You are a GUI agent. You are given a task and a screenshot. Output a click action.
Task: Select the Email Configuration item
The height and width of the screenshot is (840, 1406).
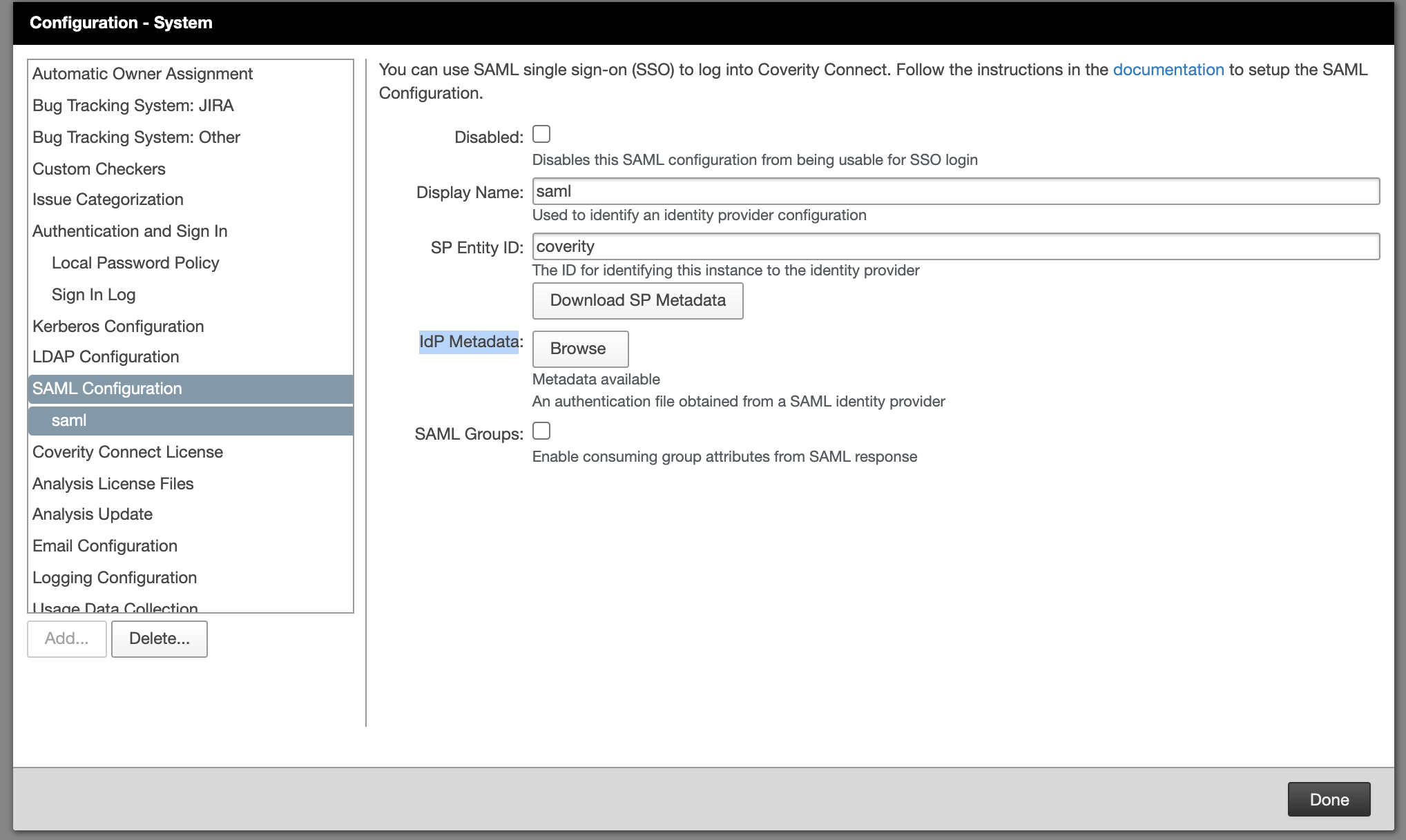point(104,545)
